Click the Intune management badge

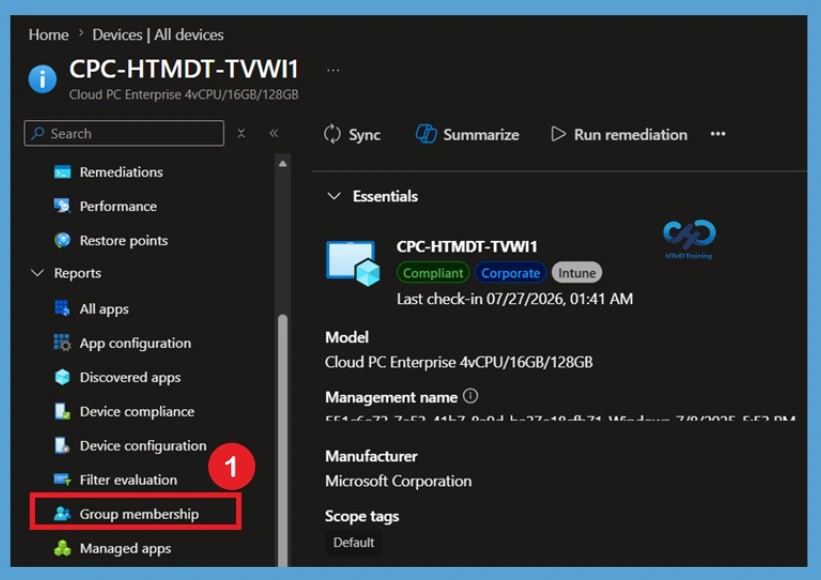click(576, 273)
